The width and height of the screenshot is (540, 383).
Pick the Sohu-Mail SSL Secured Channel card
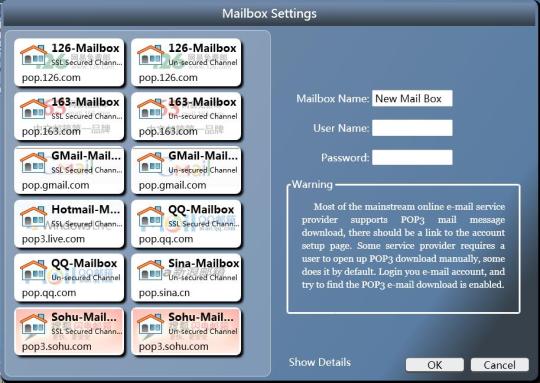(x=69, y=331)
